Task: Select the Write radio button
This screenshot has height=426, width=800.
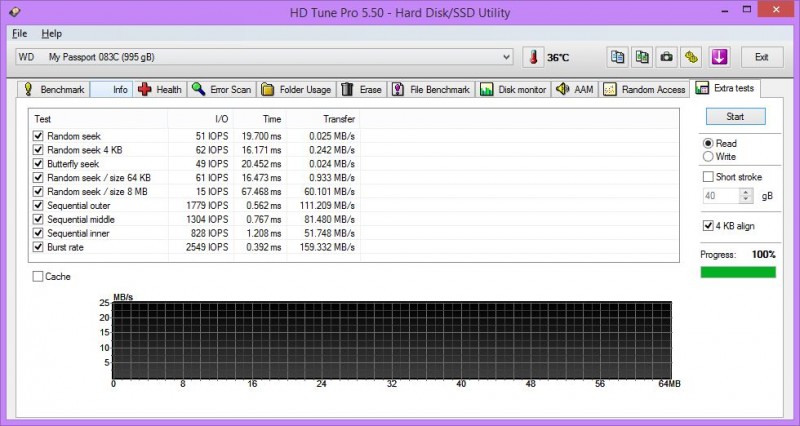Action: [x=709, y=156]
